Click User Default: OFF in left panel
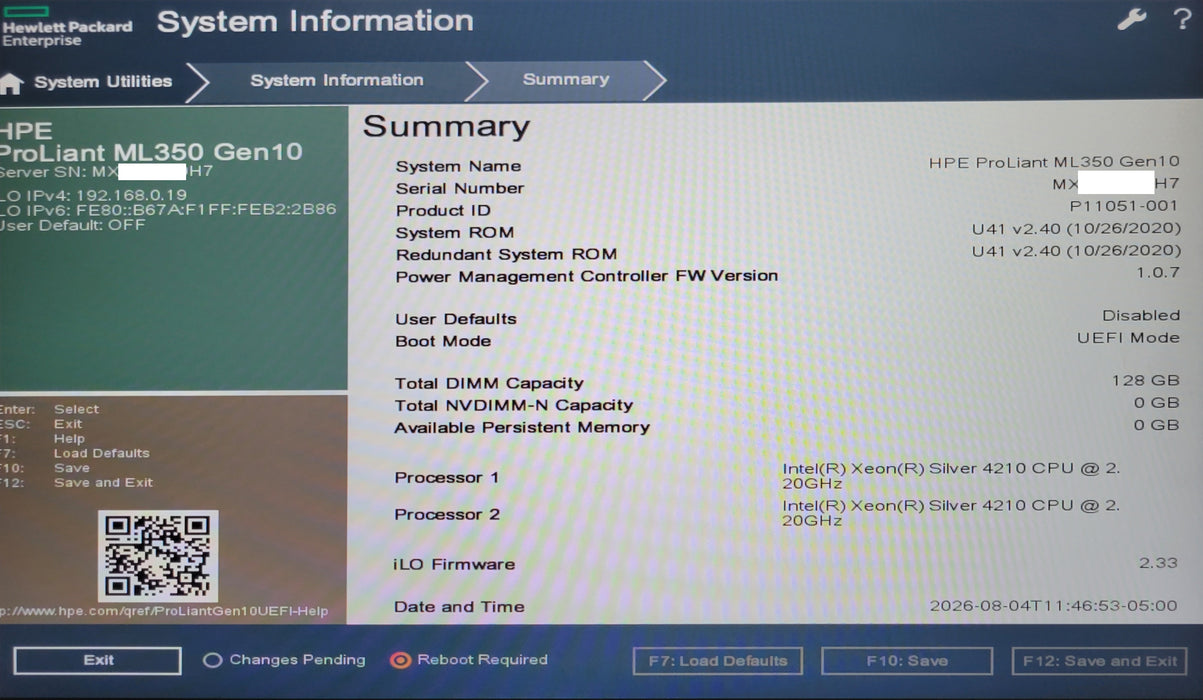 coord(73,225)
